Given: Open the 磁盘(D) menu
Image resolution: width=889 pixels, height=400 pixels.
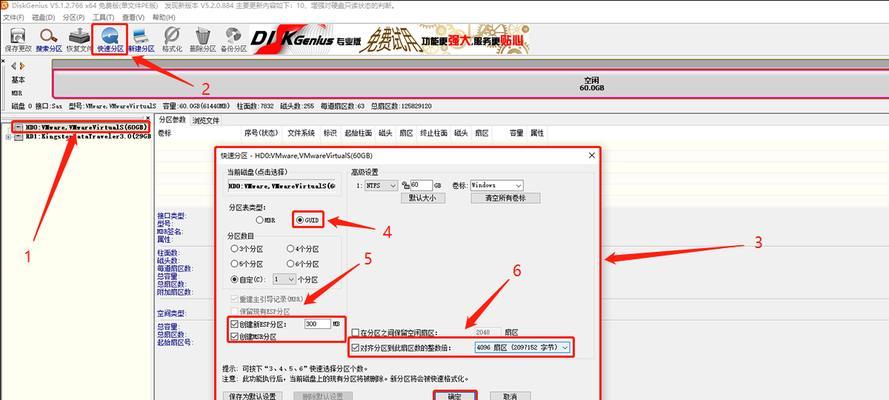Looking at the screenshot, I should [x=43, y=18].
